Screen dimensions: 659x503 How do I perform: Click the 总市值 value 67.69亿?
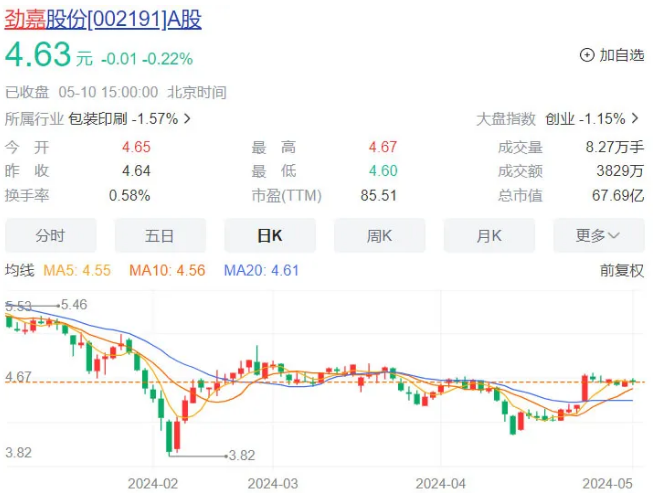point(618,195)
